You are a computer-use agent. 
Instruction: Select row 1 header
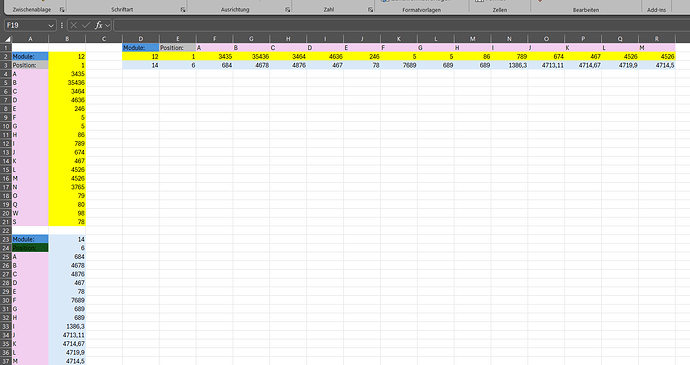[6, 48]
